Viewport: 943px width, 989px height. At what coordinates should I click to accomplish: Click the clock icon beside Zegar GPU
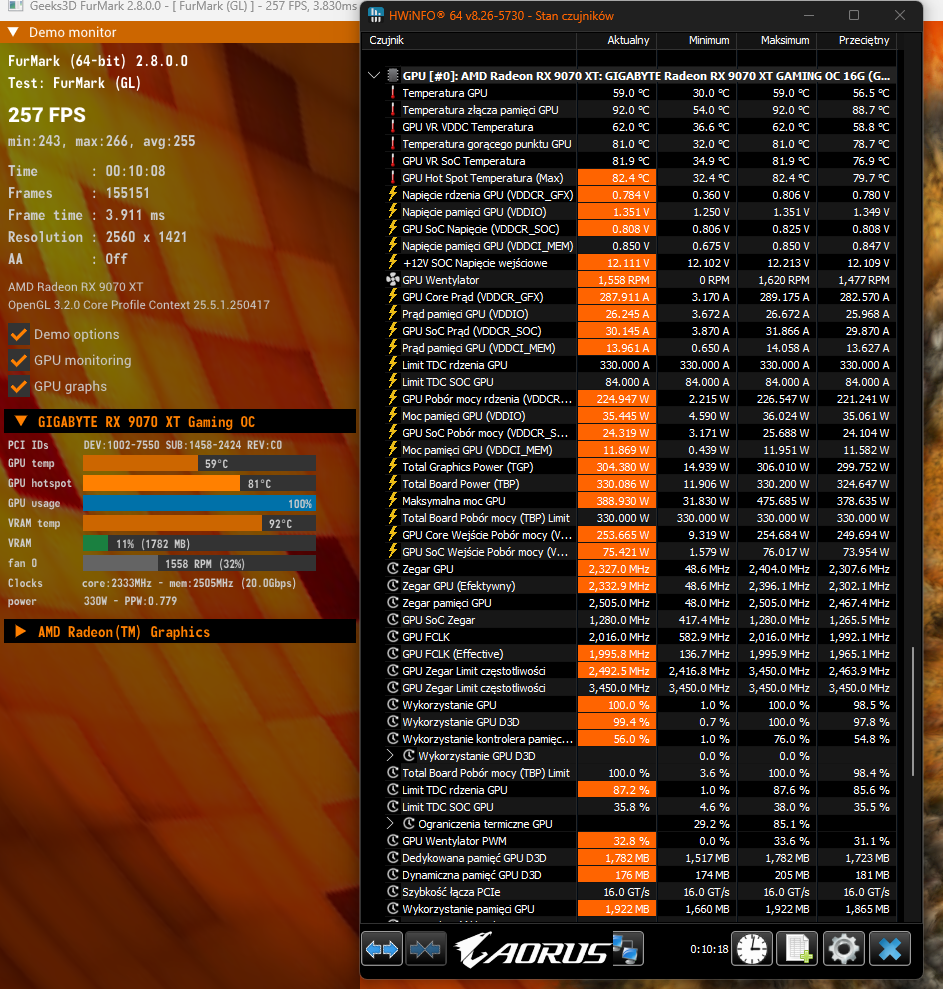[392, 569]
